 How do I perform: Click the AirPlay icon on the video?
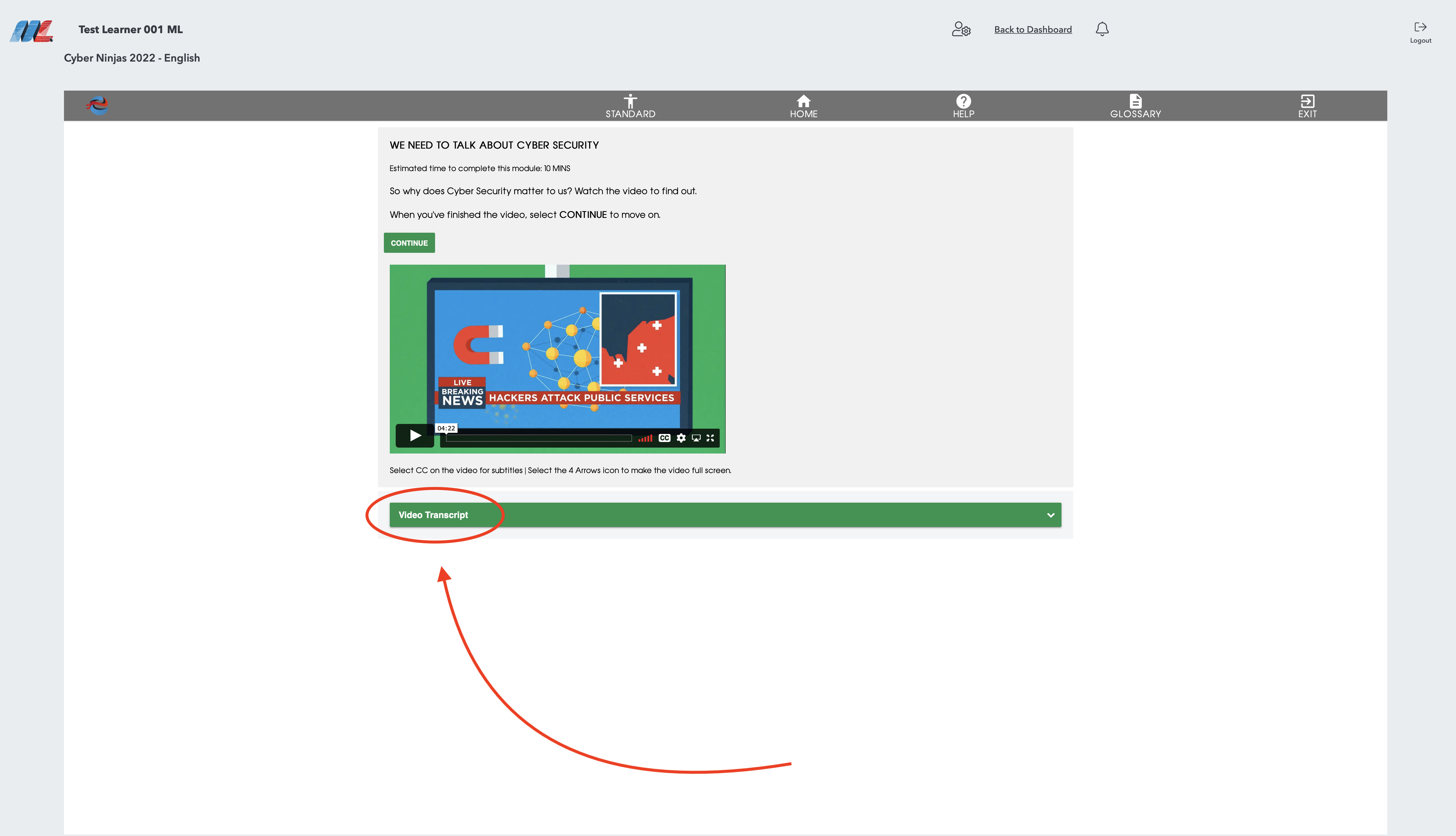point(695,438)
